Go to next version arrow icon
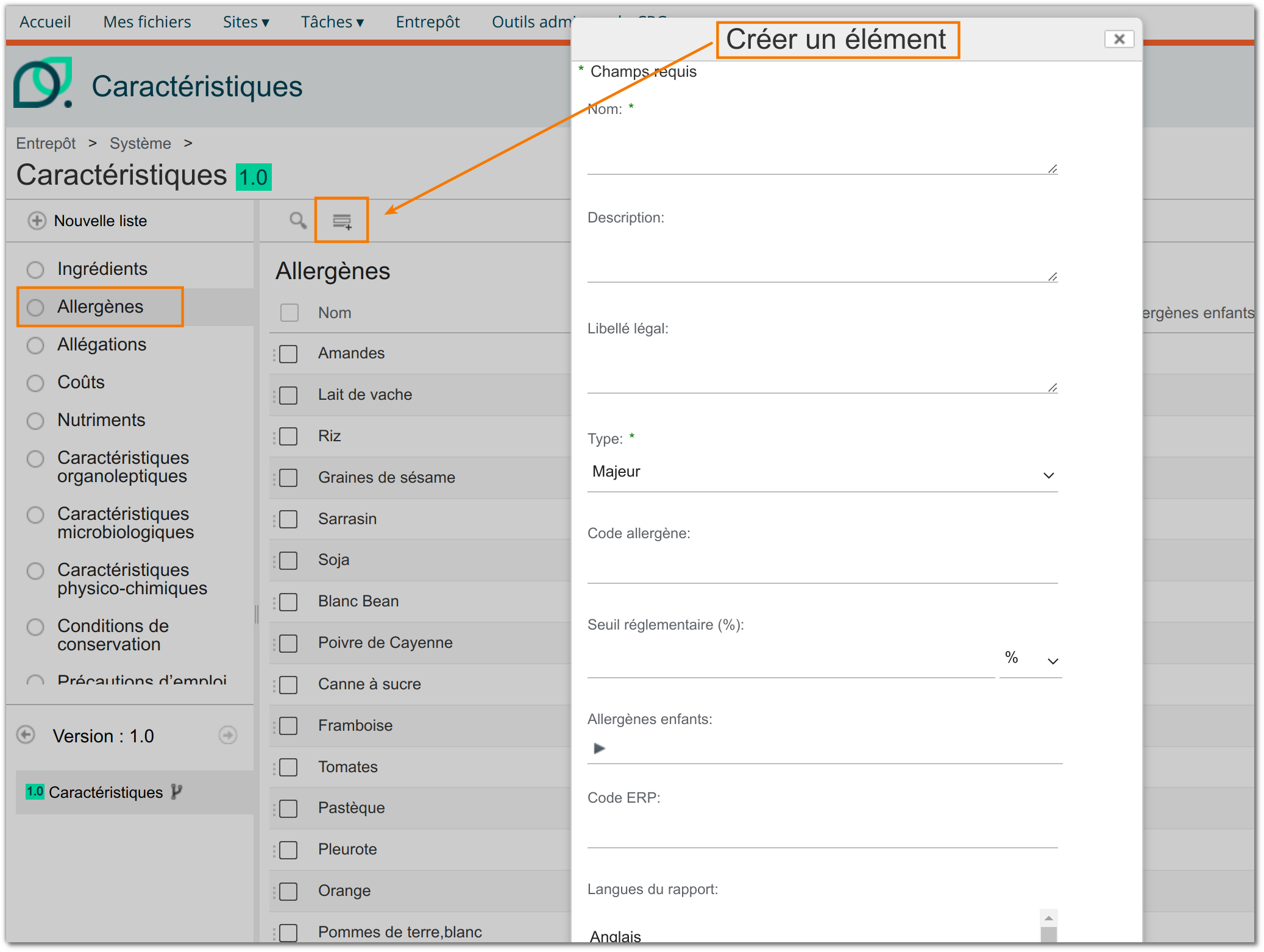 pyautogui.click(x=228, y=735)
